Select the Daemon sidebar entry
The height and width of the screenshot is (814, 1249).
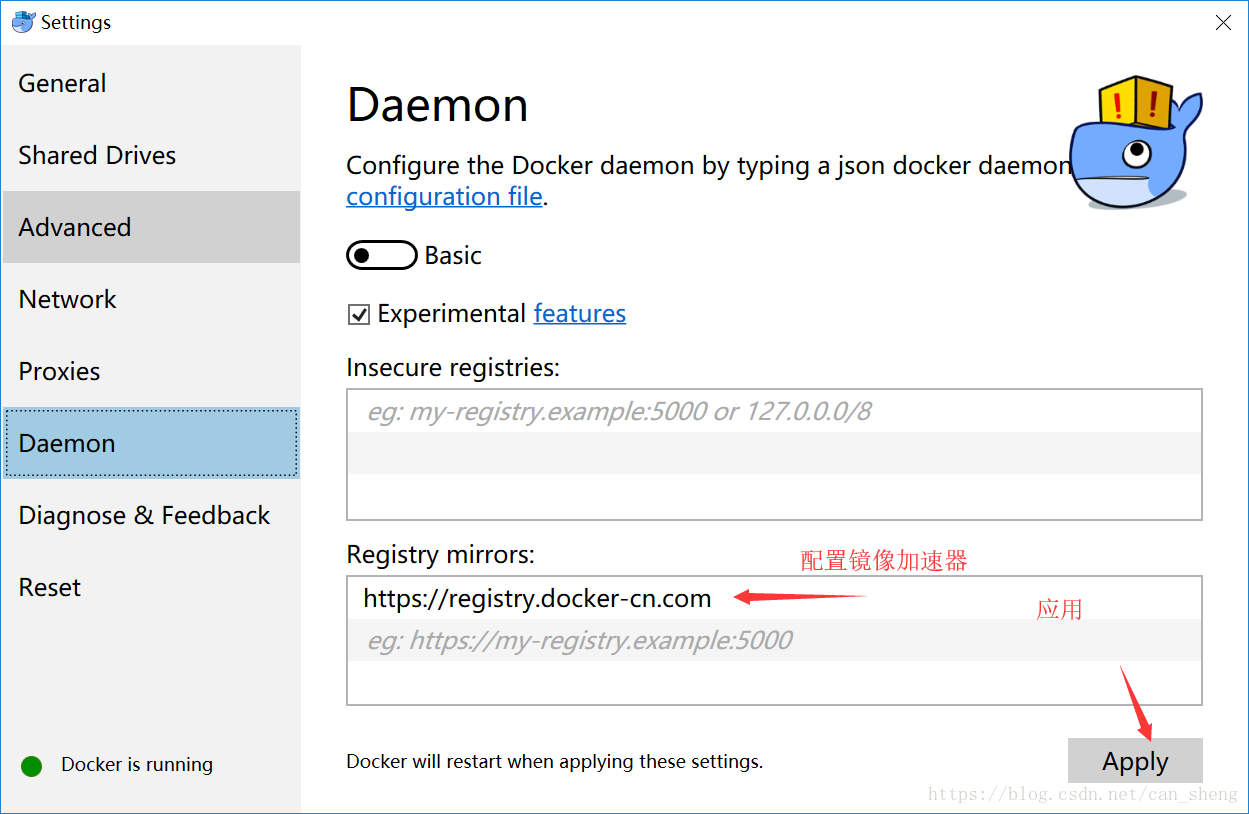point(67,443)
